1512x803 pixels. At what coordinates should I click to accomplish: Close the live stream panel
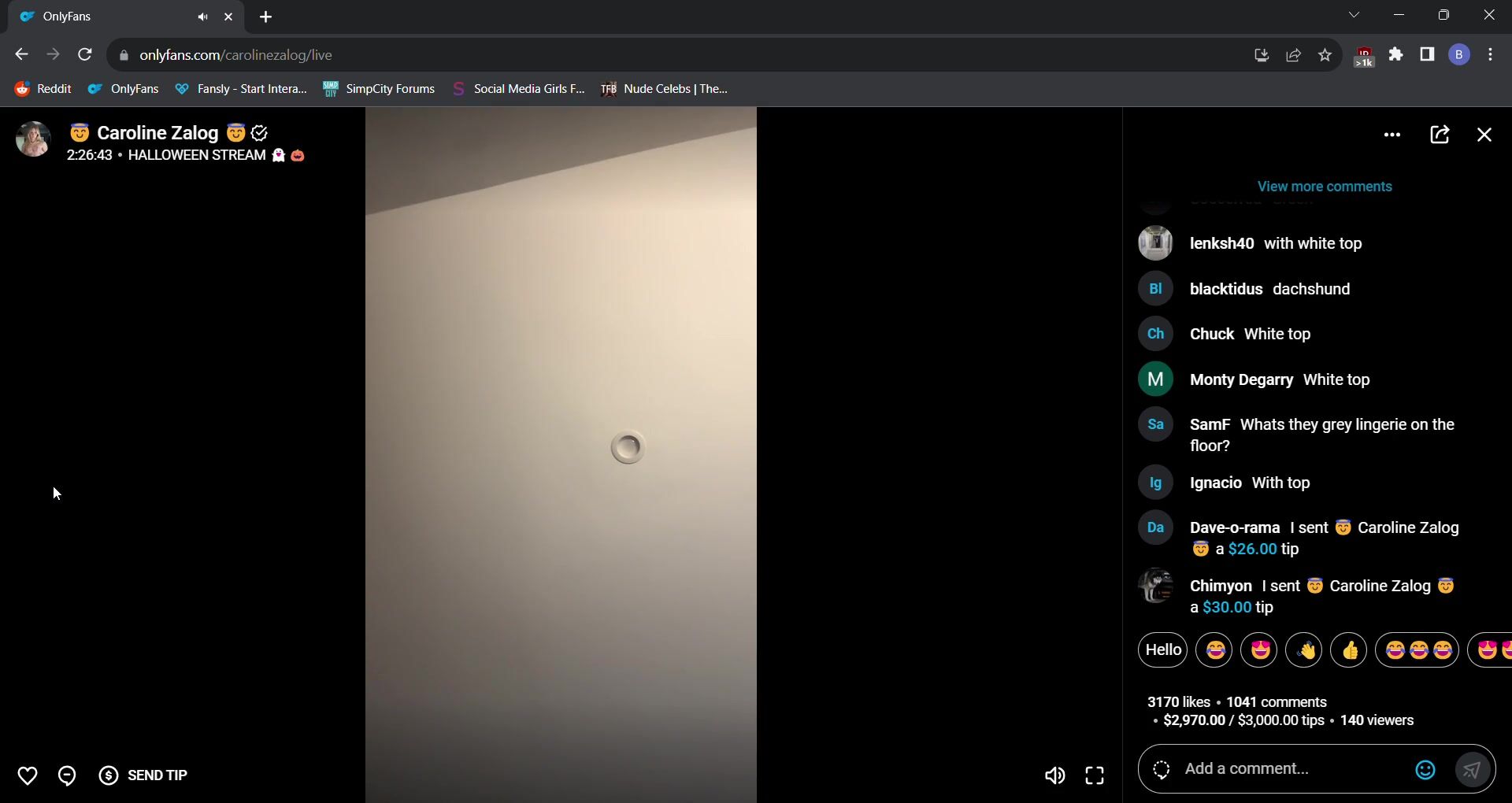pos(1484,135)
